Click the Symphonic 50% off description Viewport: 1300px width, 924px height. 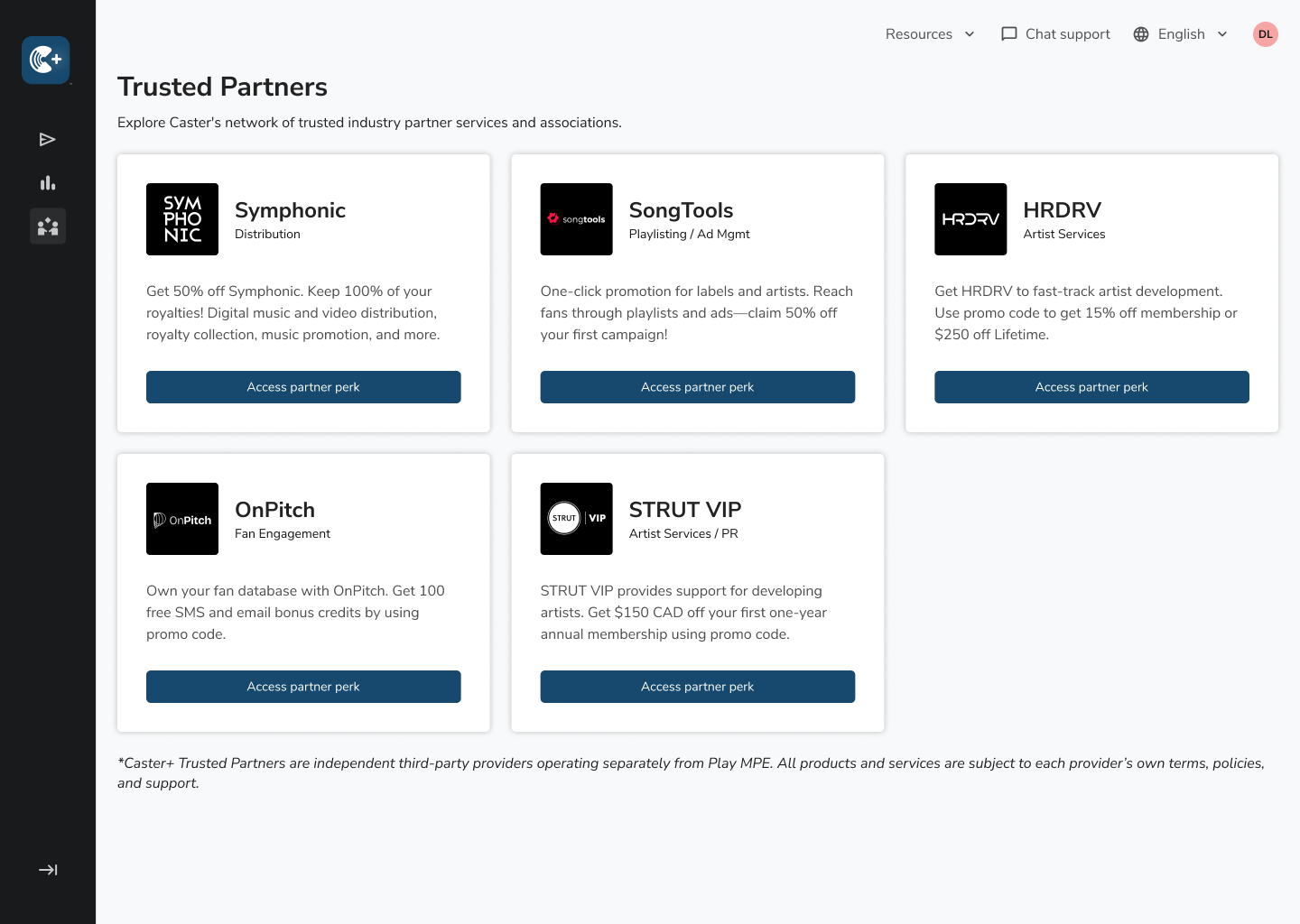coord(293,313)
